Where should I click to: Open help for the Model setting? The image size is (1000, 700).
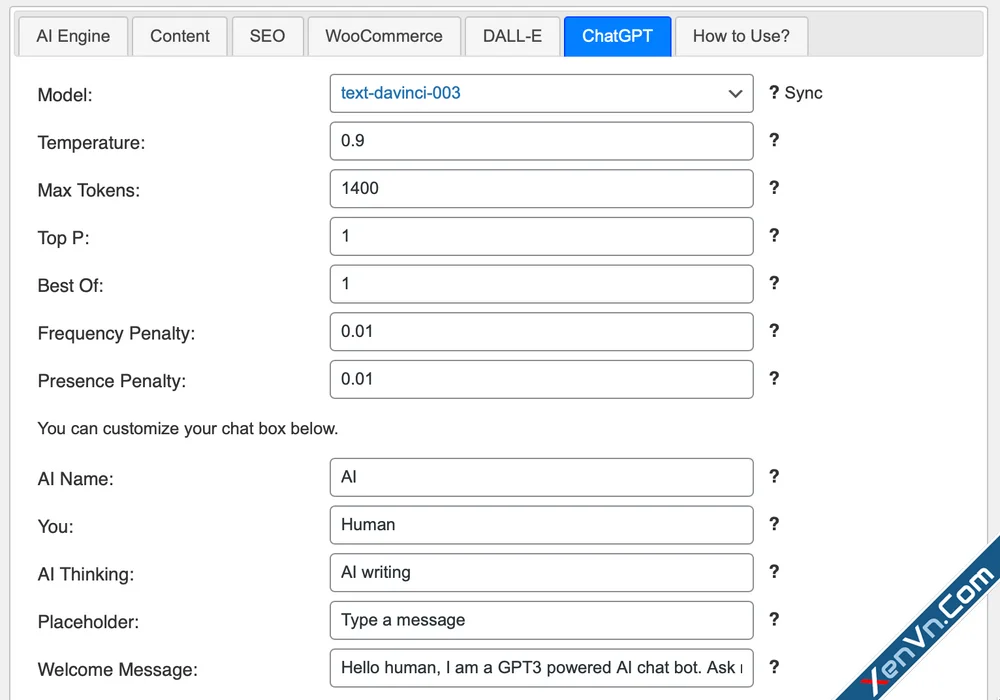point(774,92)
